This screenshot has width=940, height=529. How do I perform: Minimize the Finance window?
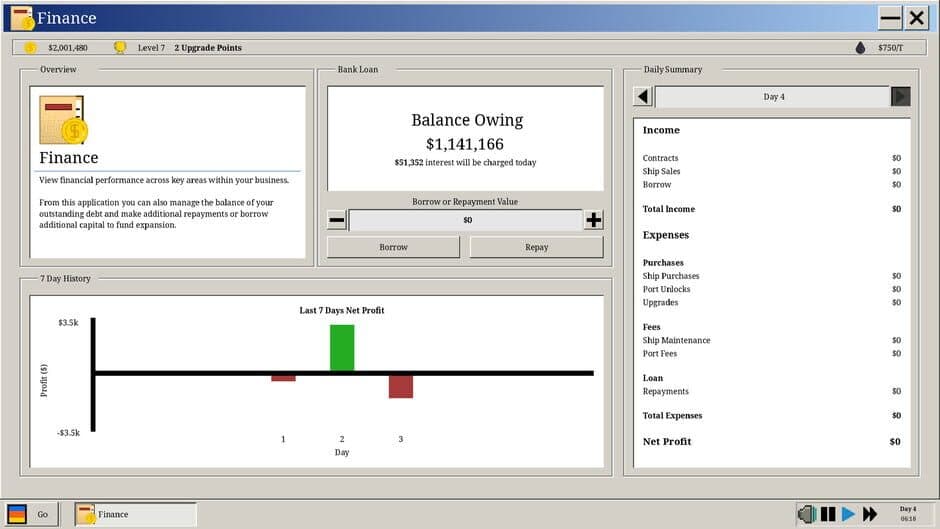(x=890, y=18)
